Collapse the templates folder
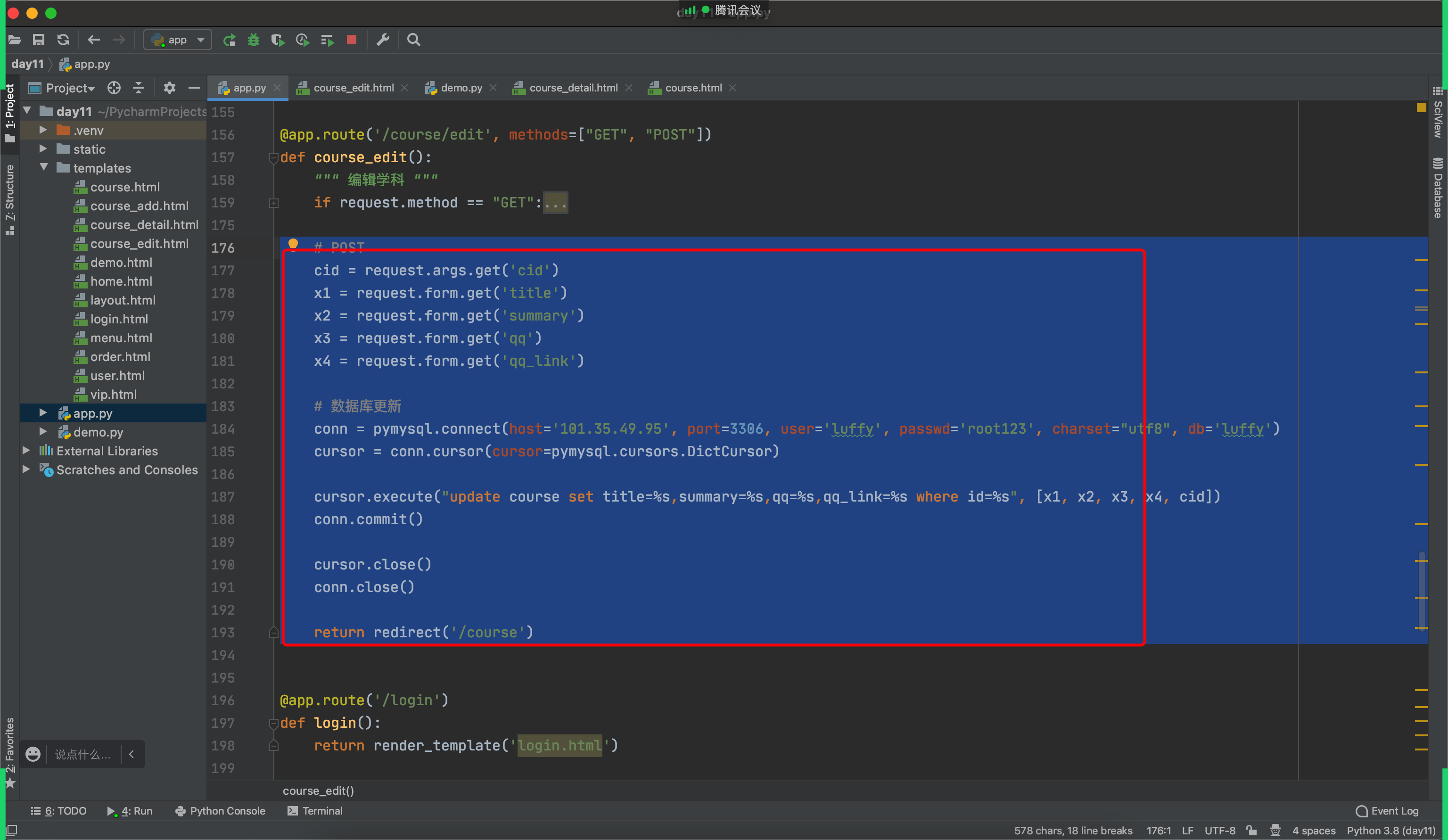The height and width of the screenshot is (840, 1448). coord(44,167)
